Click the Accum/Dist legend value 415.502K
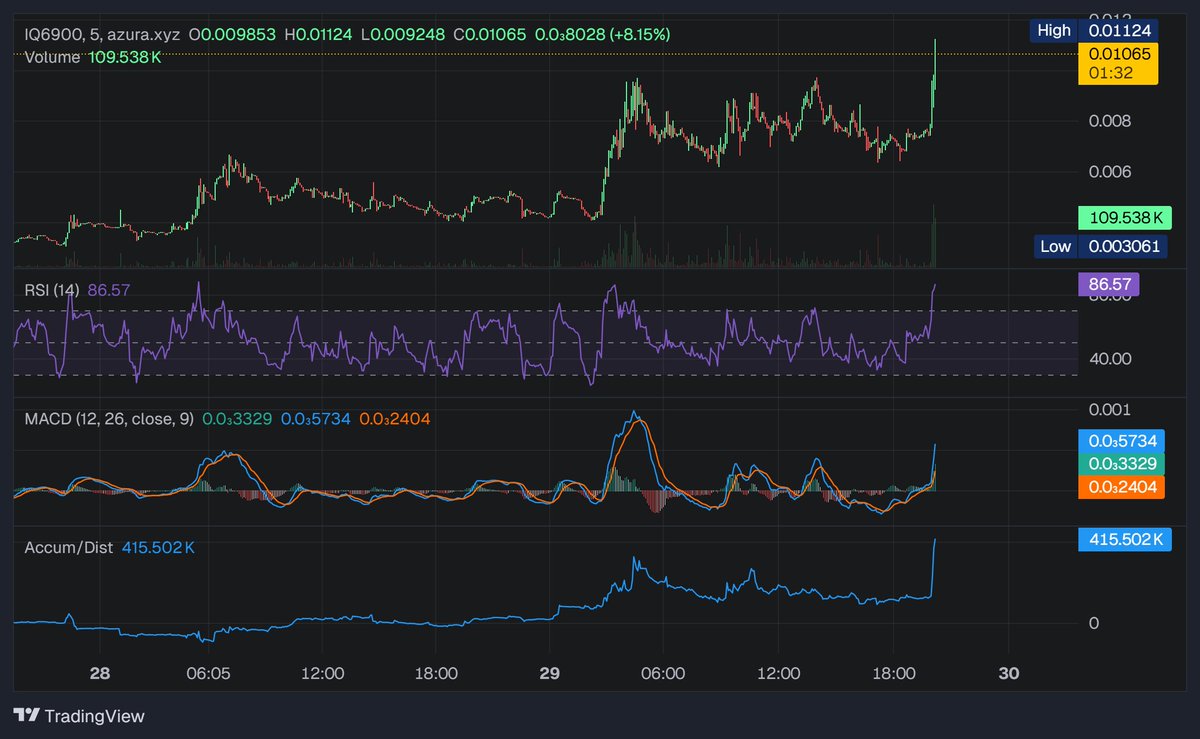 tap(158, 547)
